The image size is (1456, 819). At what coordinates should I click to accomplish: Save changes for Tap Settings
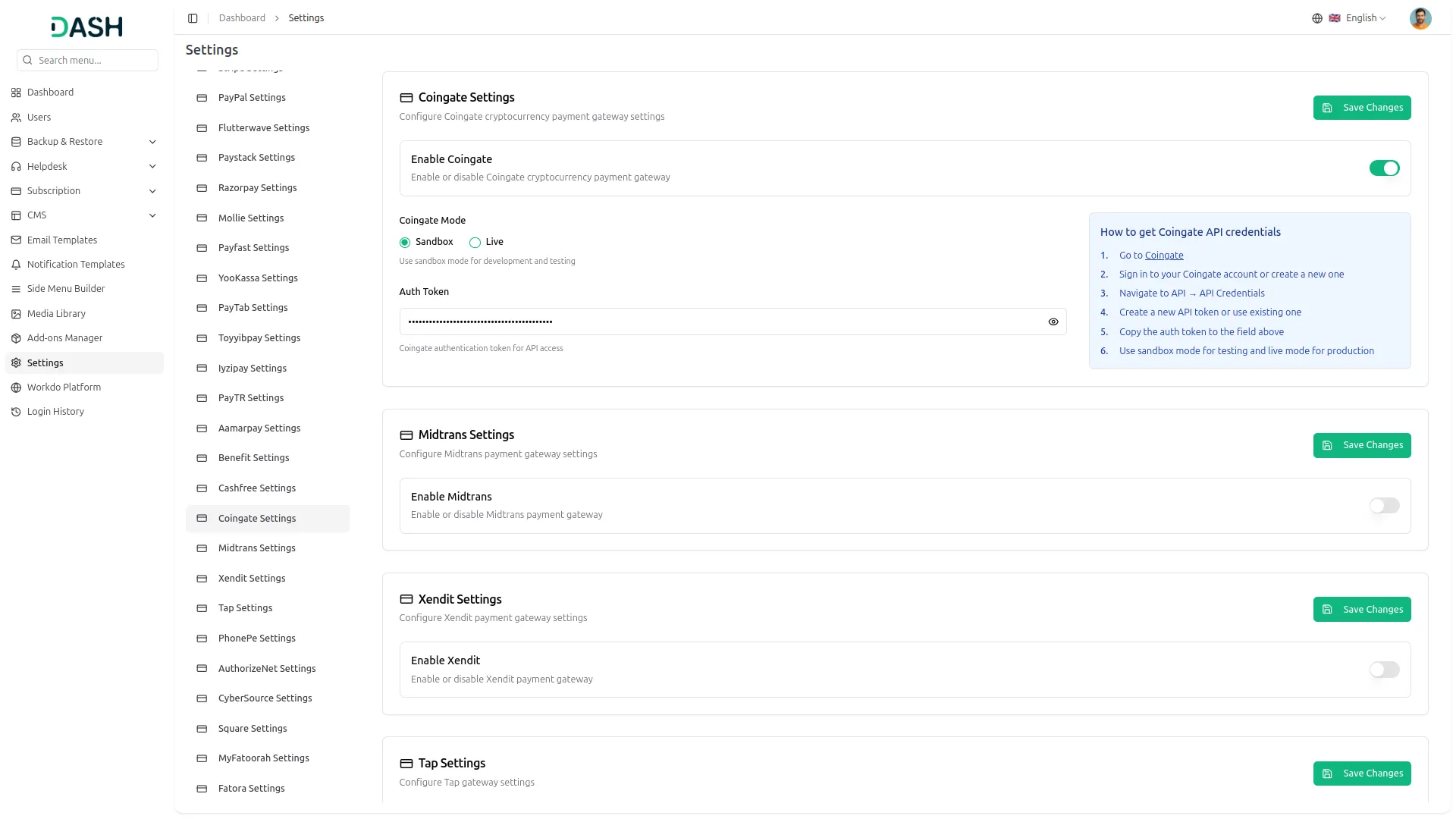tap(1362, 773)
